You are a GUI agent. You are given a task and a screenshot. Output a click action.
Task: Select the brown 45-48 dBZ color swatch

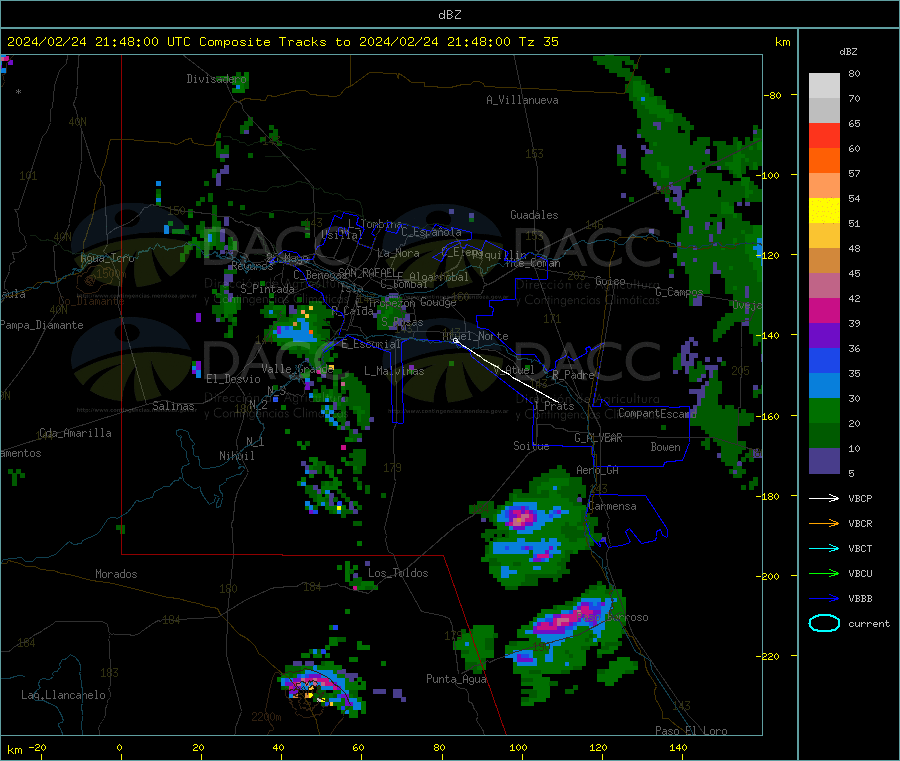(824, 261)
